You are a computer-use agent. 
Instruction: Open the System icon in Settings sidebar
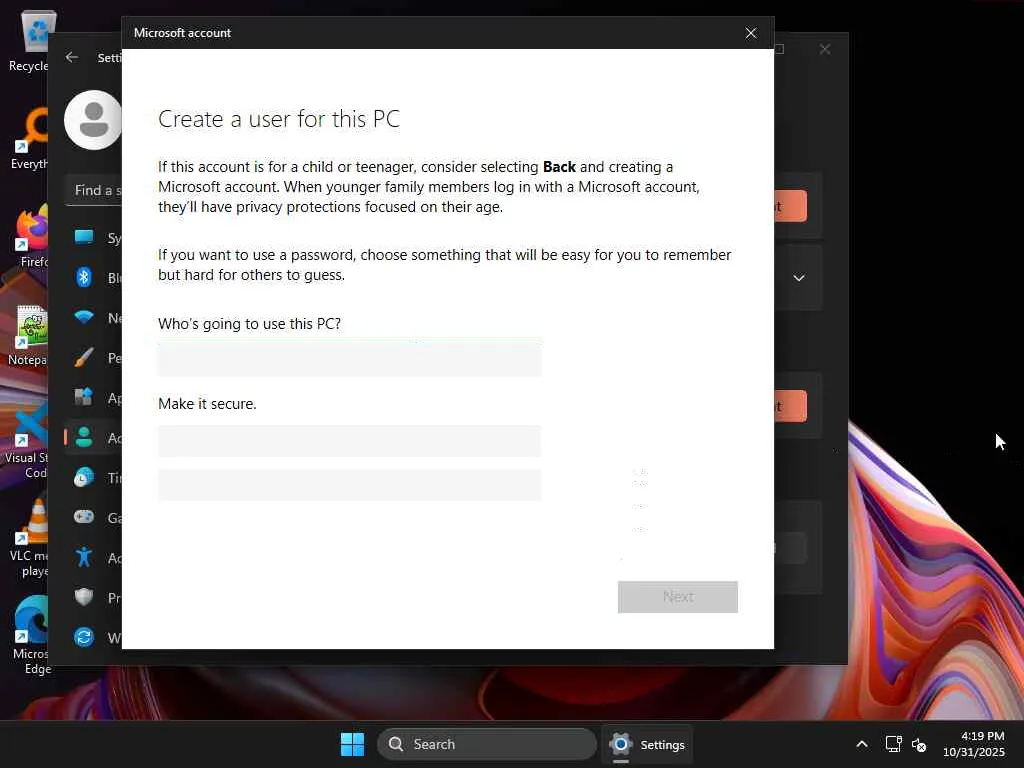(84, 237)
